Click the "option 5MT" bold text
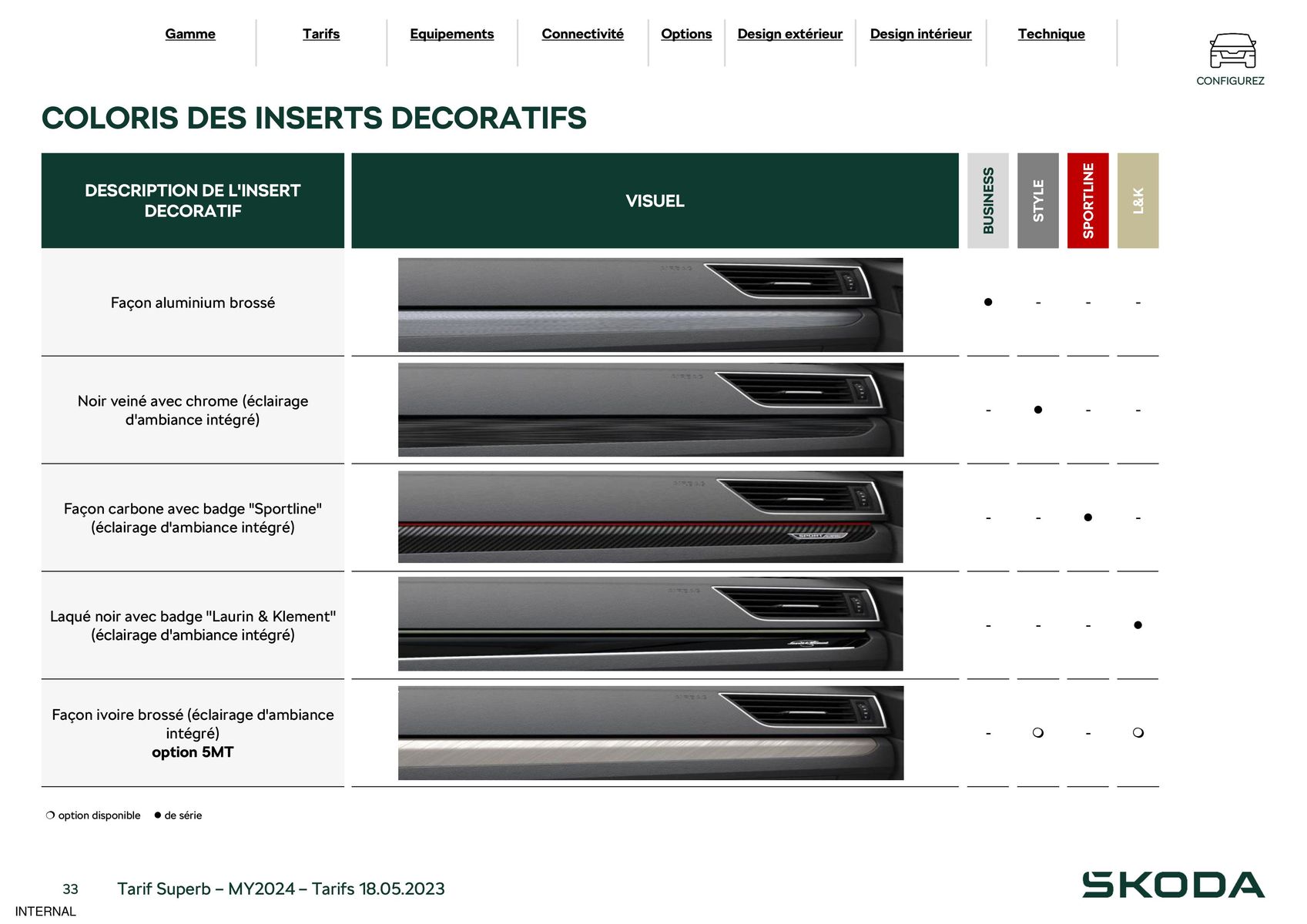1307x924 pixels. coord(193,752)
